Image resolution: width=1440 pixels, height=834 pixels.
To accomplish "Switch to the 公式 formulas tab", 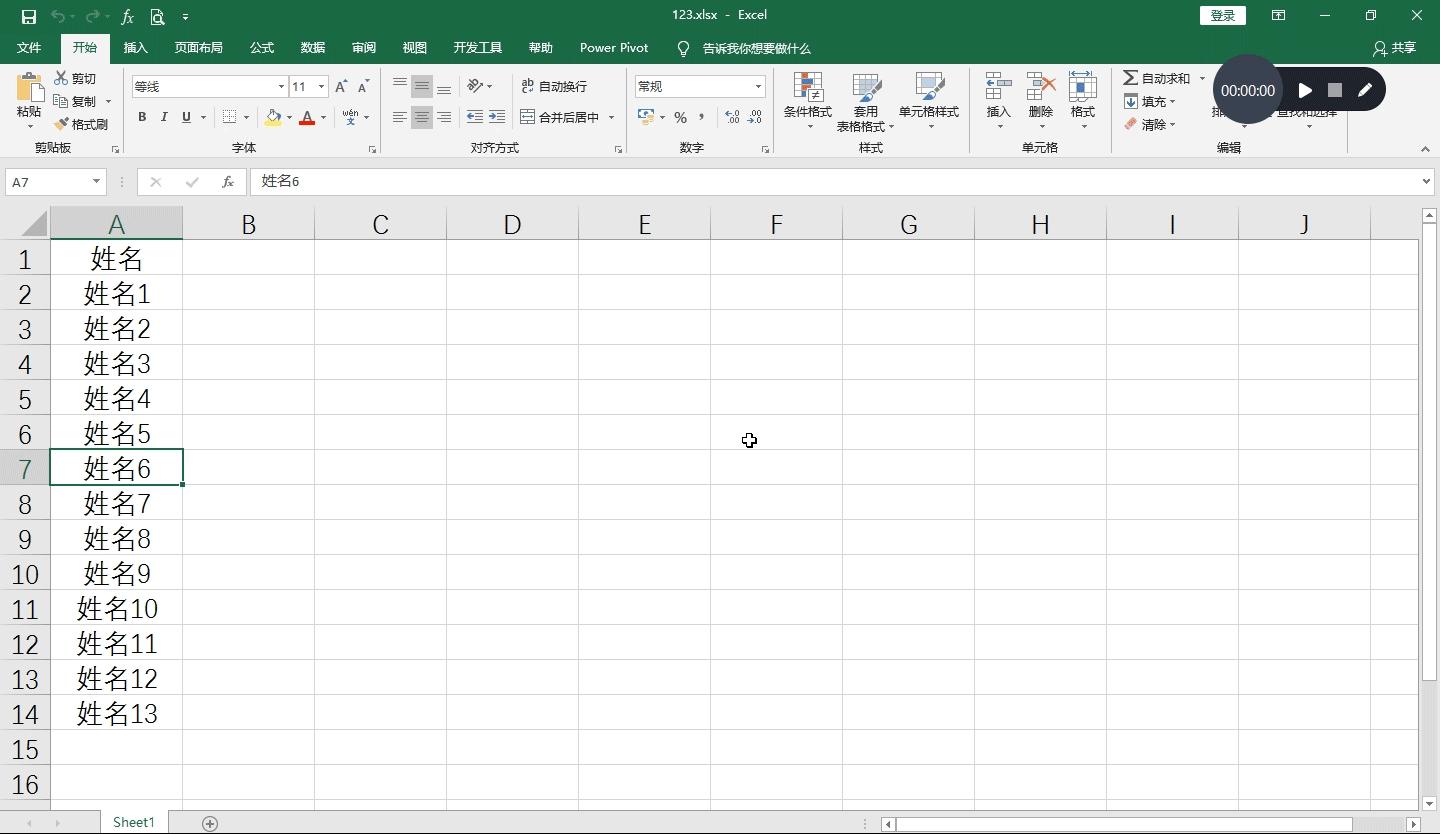I will click(x=262, y=48).
